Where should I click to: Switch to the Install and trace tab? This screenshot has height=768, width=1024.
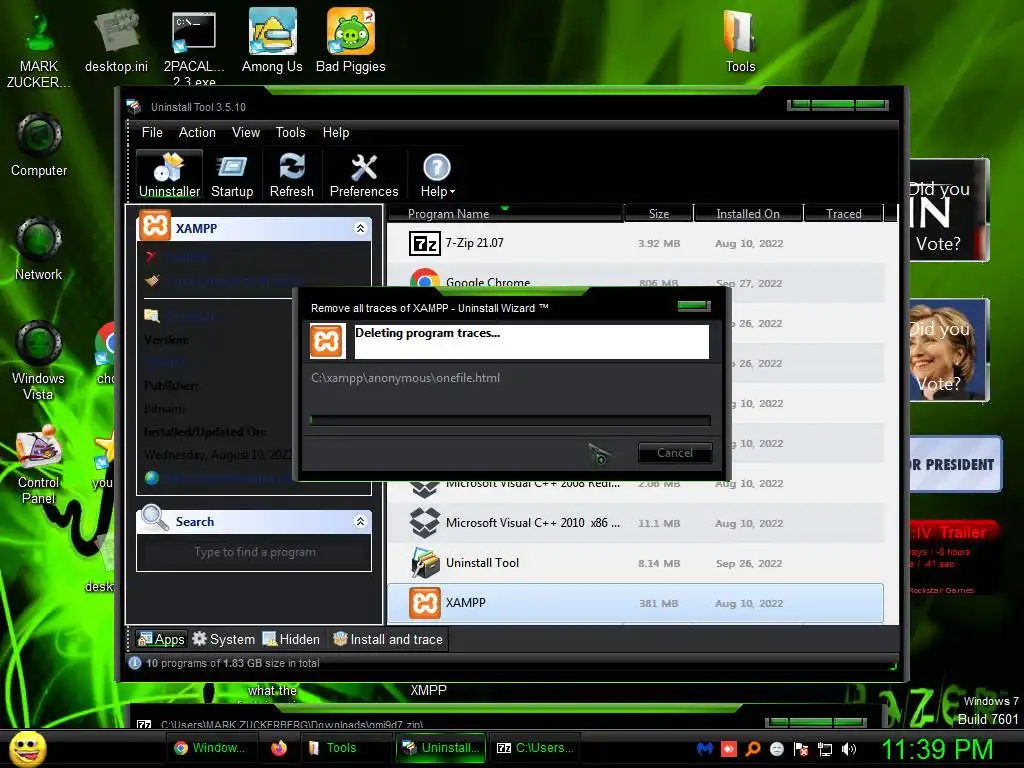(x=388, y=639)
